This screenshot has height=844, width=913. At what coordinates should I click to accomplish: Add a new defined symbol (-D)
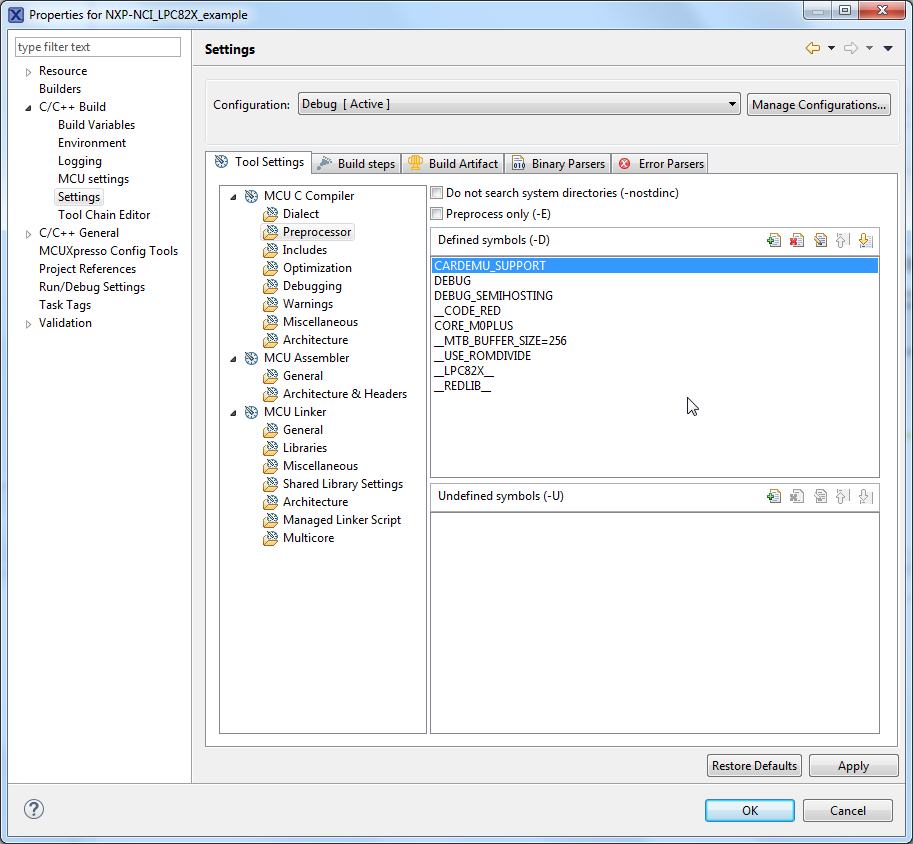[x=774, y=240]
